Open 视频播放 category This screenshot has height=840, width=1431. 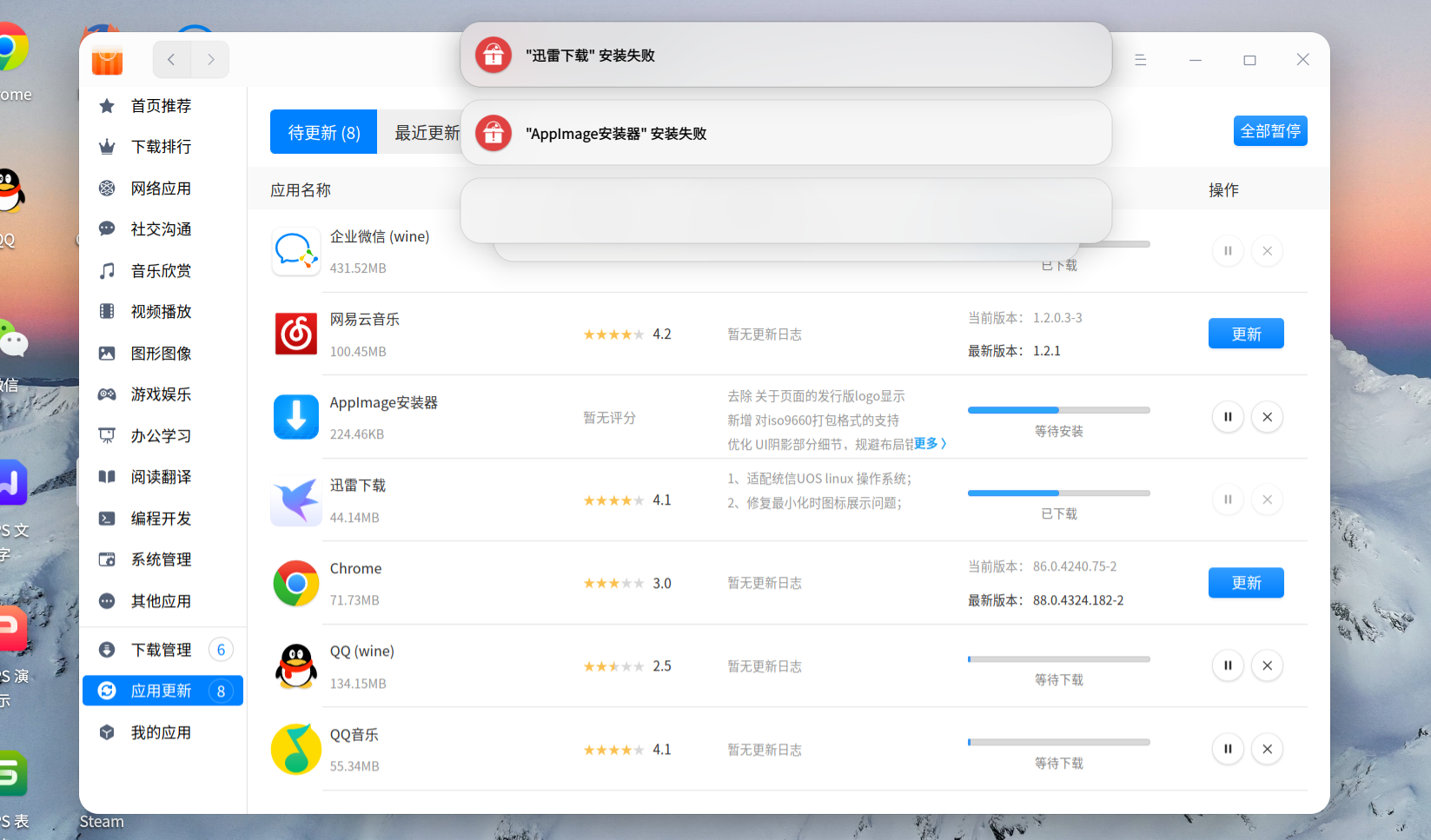162,312
